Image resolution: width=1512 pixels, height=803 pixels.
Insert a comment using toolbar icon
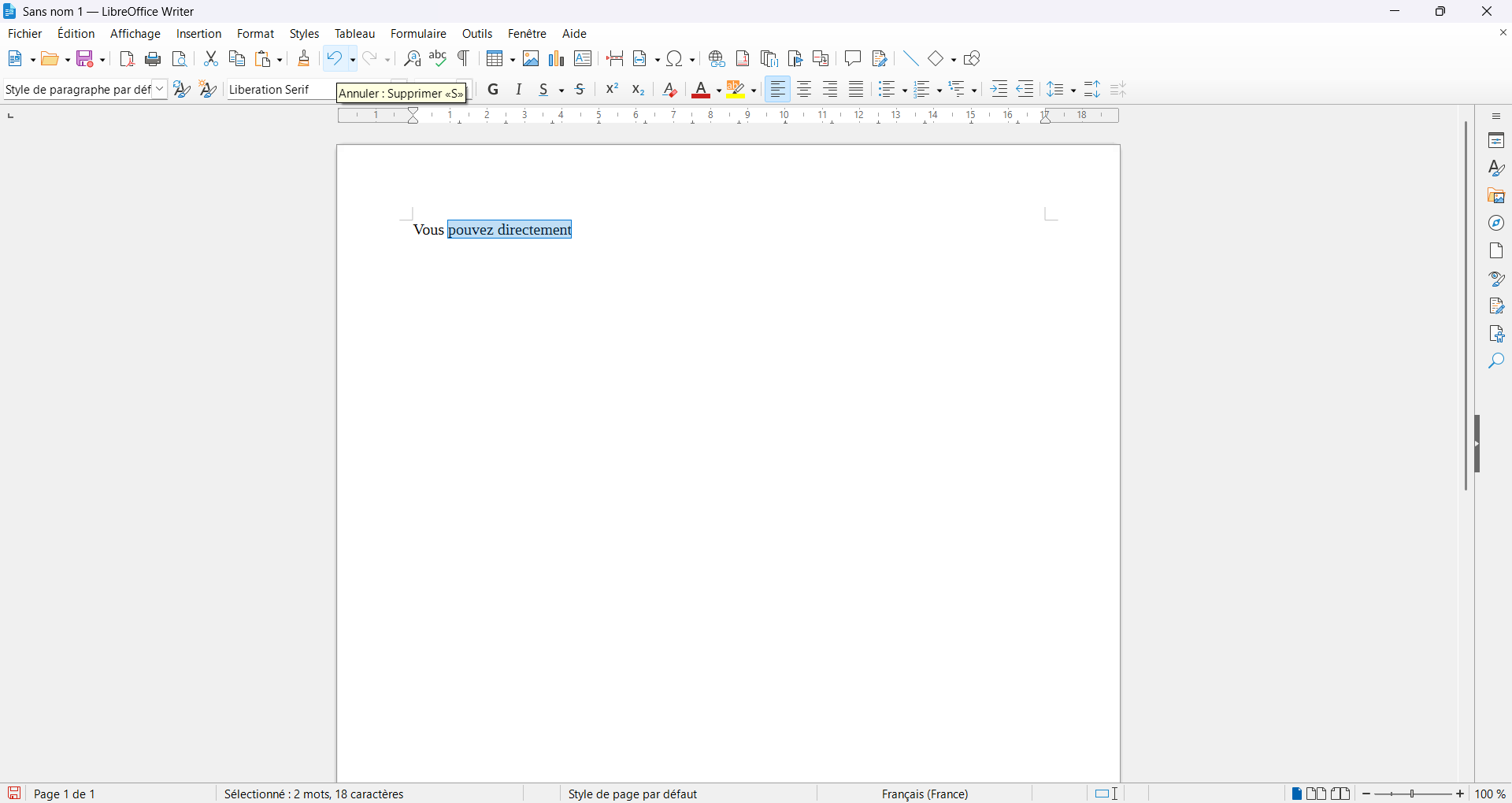click(x=853, y=59)
